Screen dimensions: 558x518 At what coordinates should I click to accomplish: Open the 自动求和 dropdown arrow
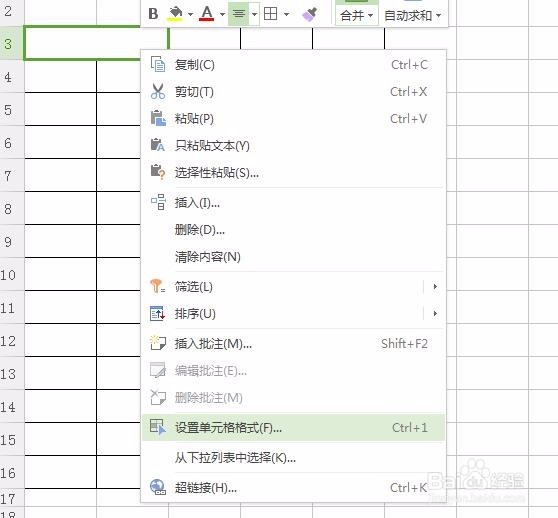pos(438,15)
